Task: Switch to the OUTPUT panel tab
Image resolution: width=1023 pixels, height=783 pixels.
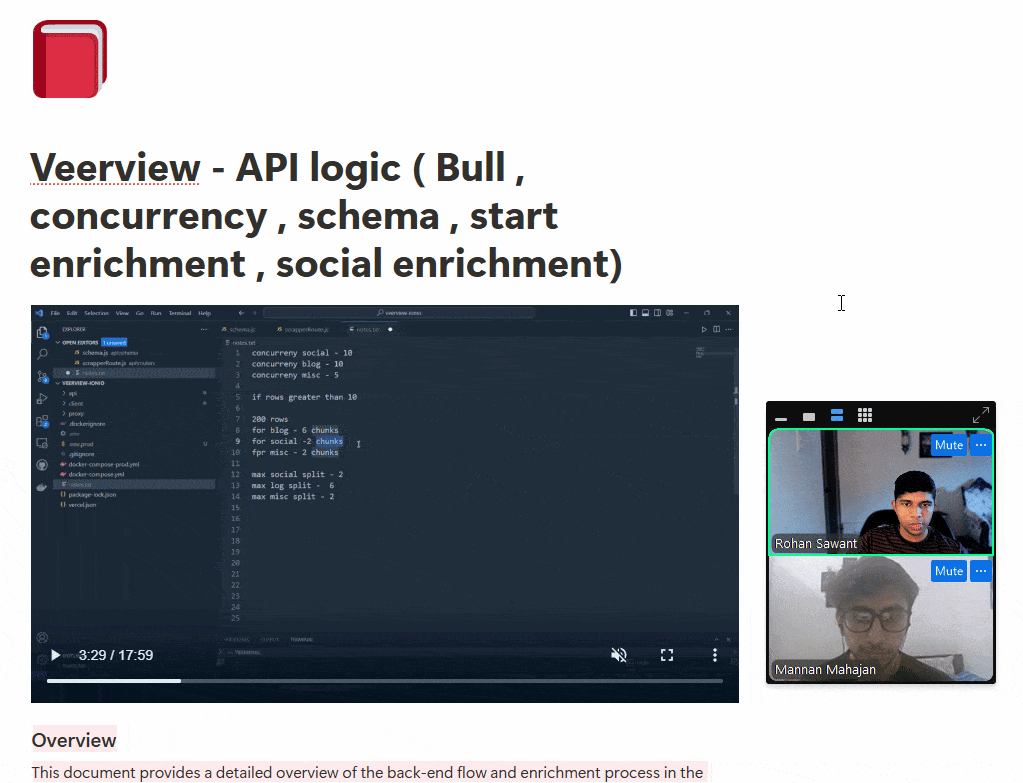Action: pos(269,639)
